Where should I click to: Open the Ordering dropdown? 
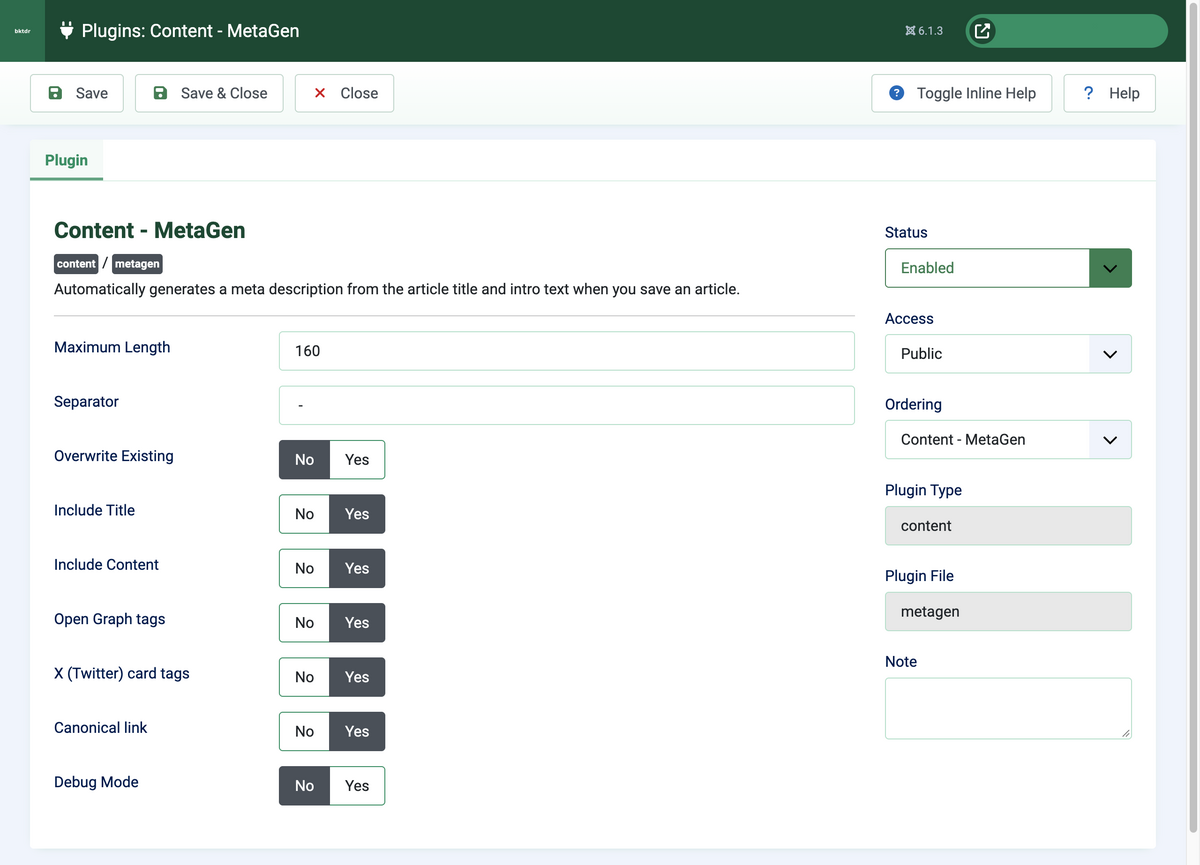[x=1008, y=440]
